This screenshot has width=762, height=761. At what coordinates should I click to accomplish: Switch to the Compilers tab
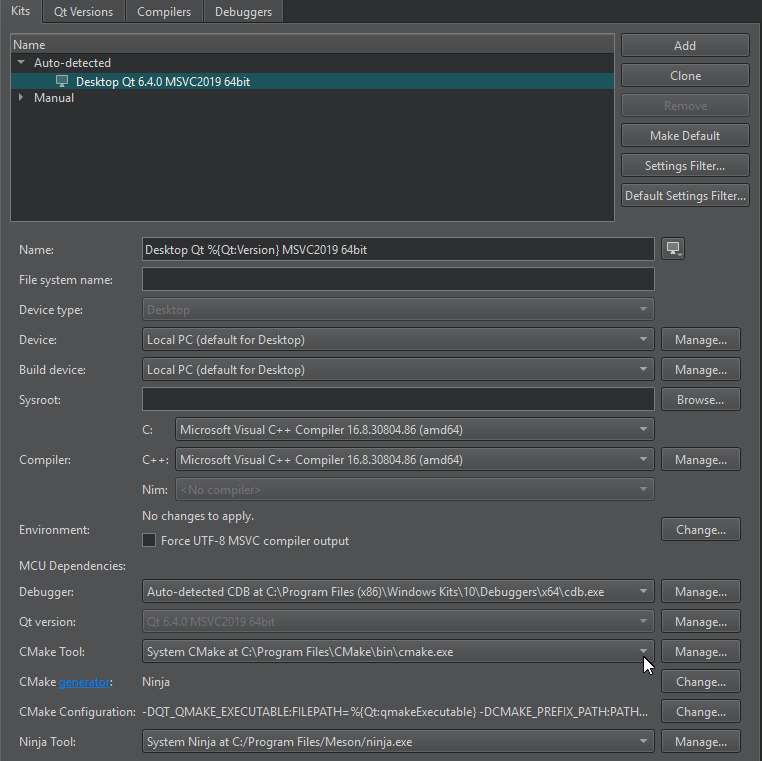[x=164, y=12]
